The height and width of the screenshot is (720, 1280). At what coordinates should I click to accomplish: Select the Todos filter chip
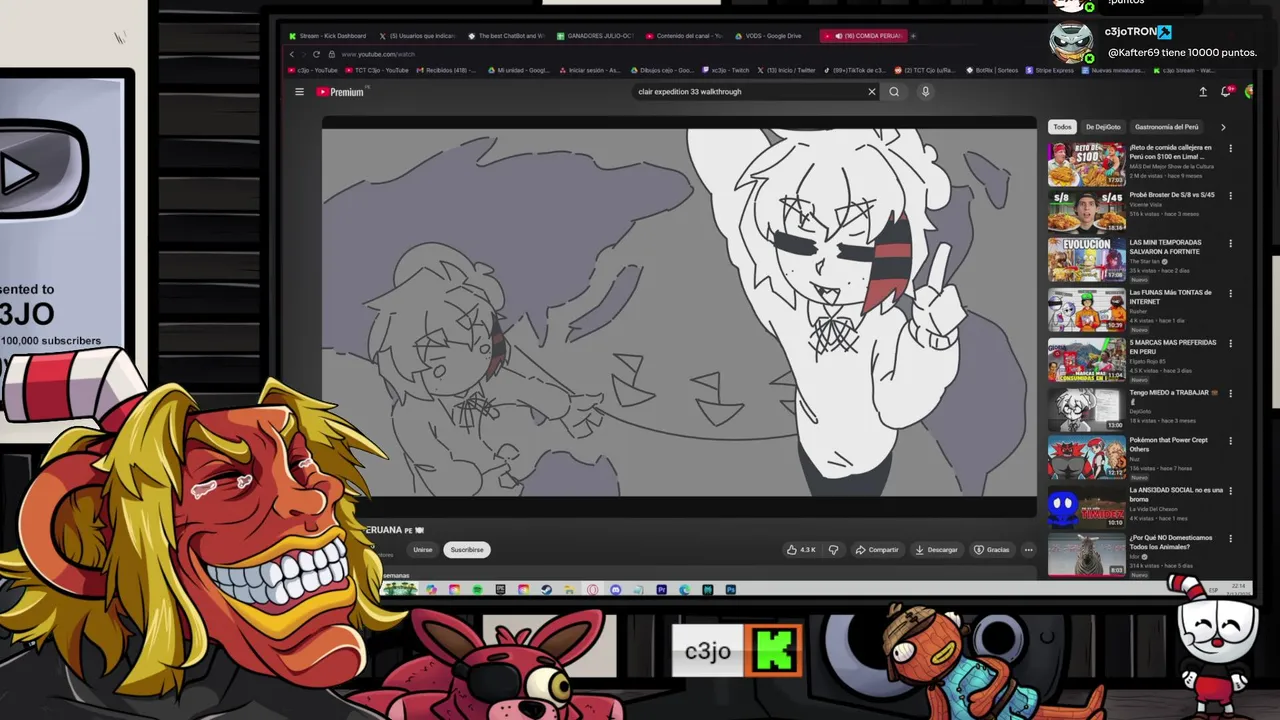1062,127
